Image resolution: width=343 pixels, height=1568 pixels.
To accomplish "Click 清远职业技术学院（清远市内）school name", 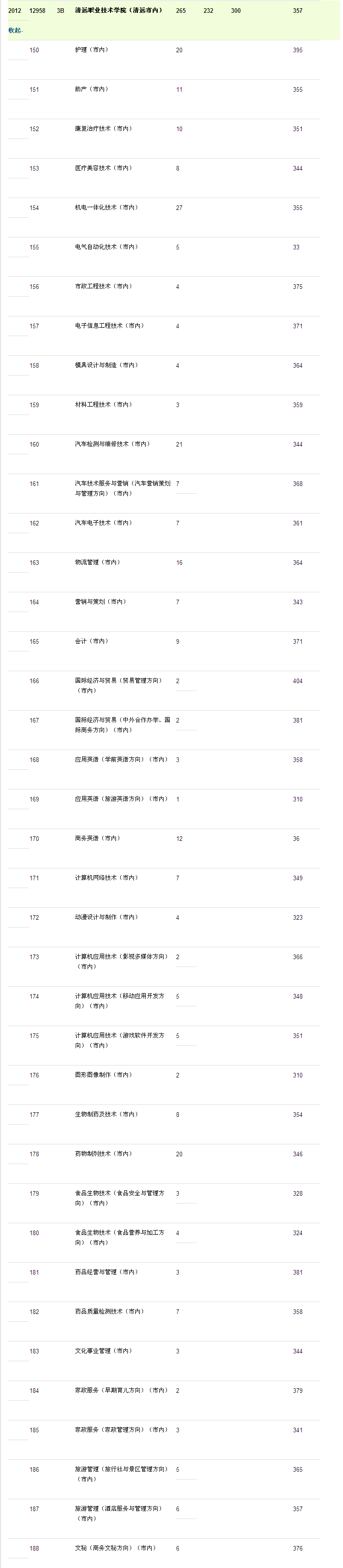I will [119, 11].
